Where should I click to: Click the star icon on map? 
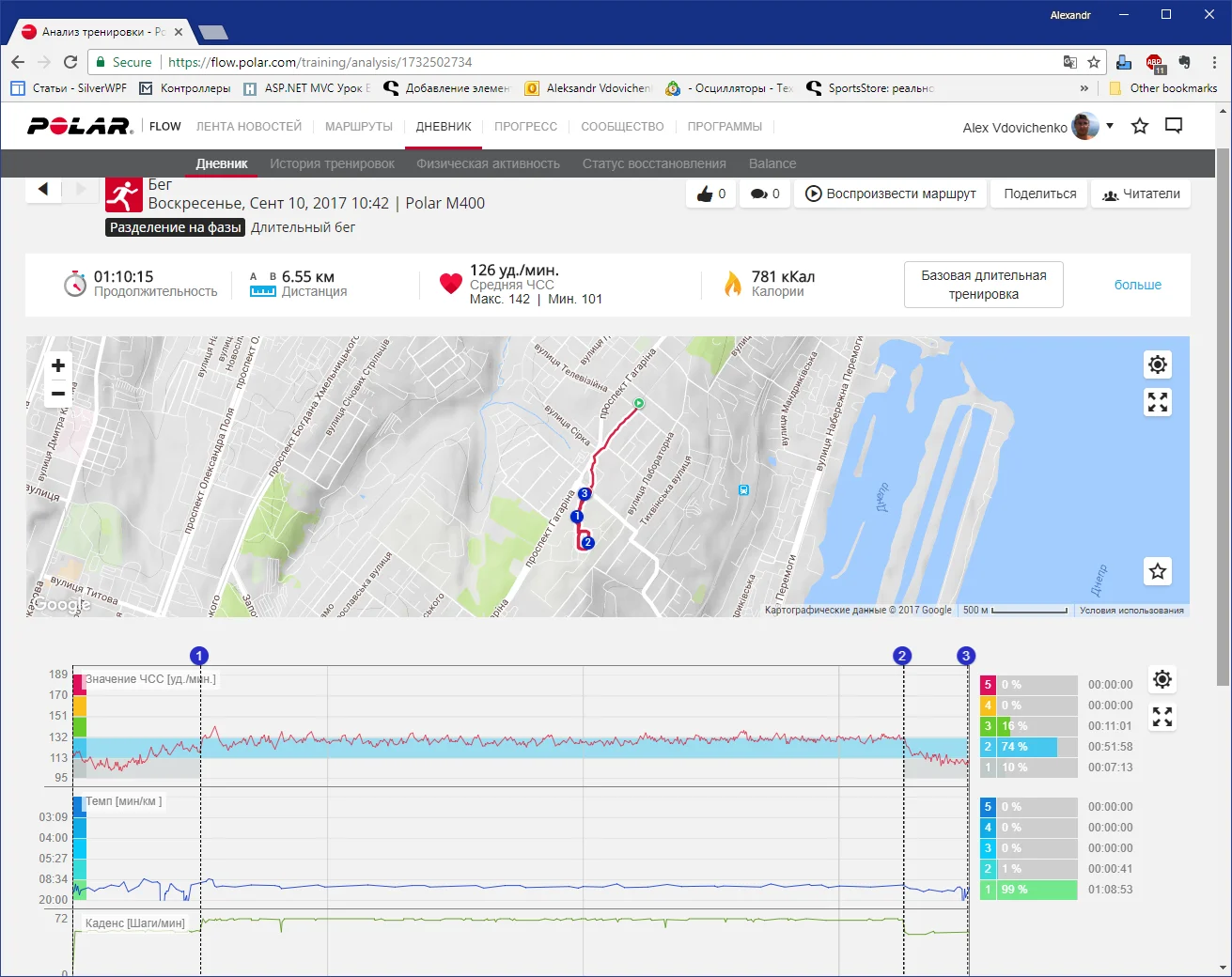1158,571
